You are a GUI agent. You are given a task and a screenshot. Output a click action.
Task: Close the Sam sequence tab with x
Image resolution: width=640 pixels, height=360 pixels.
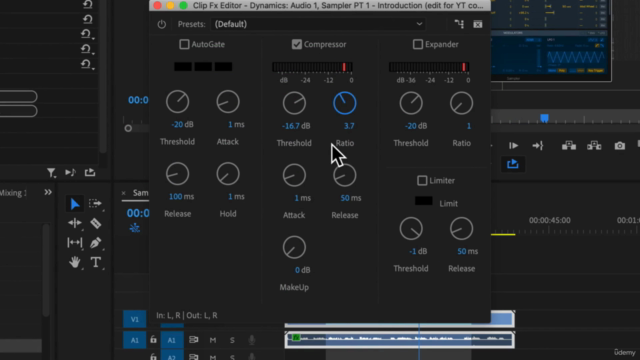124,193
